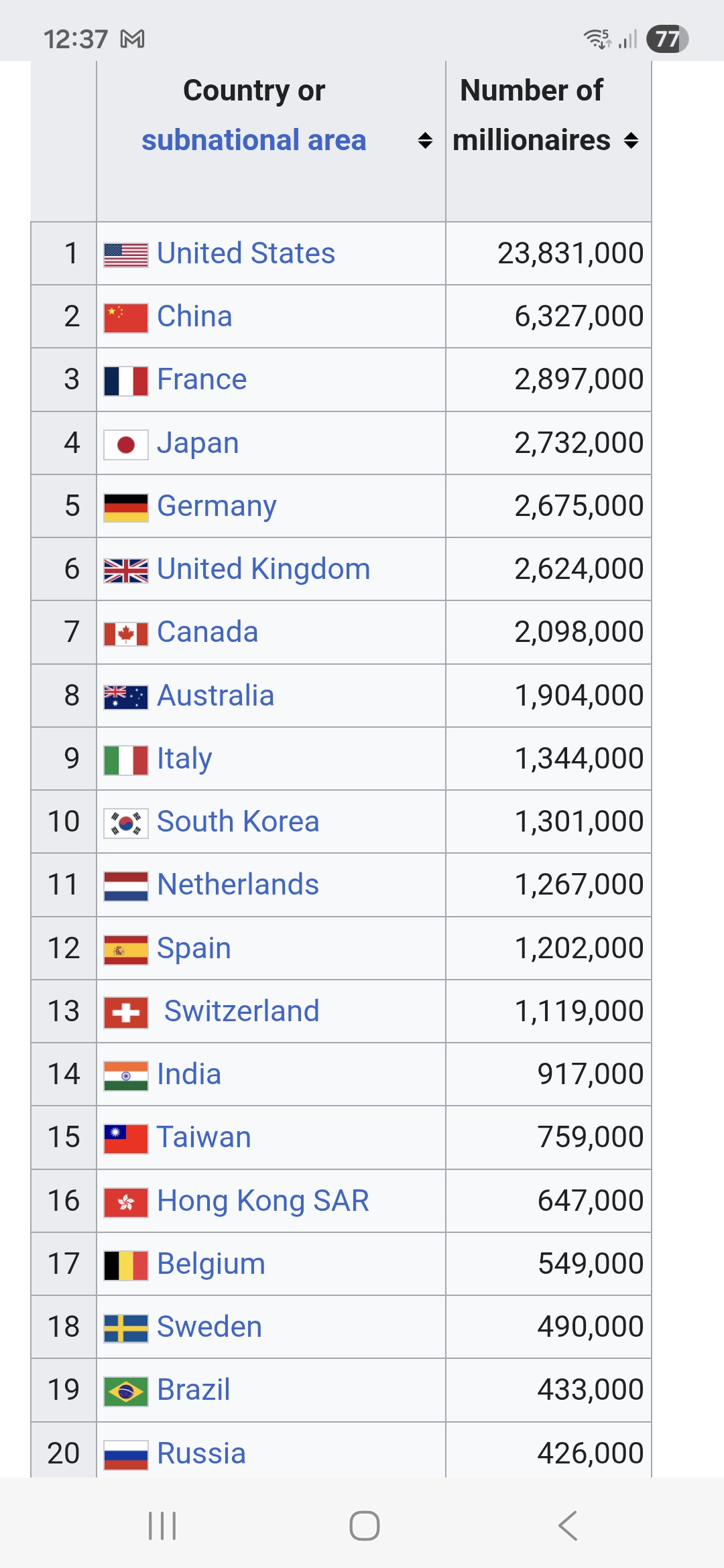Tap the Japan flag icon
Screen dimensions: 724x1568
pyautogui.click(x=126, y=444)
